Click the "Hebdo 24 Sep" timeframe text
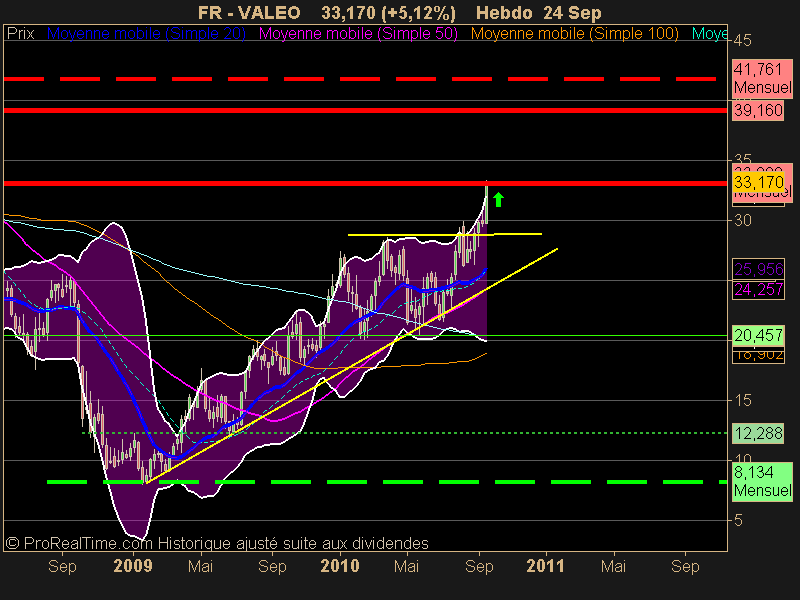The width and height of the screenshot is (800, 600). pos(539,12)
